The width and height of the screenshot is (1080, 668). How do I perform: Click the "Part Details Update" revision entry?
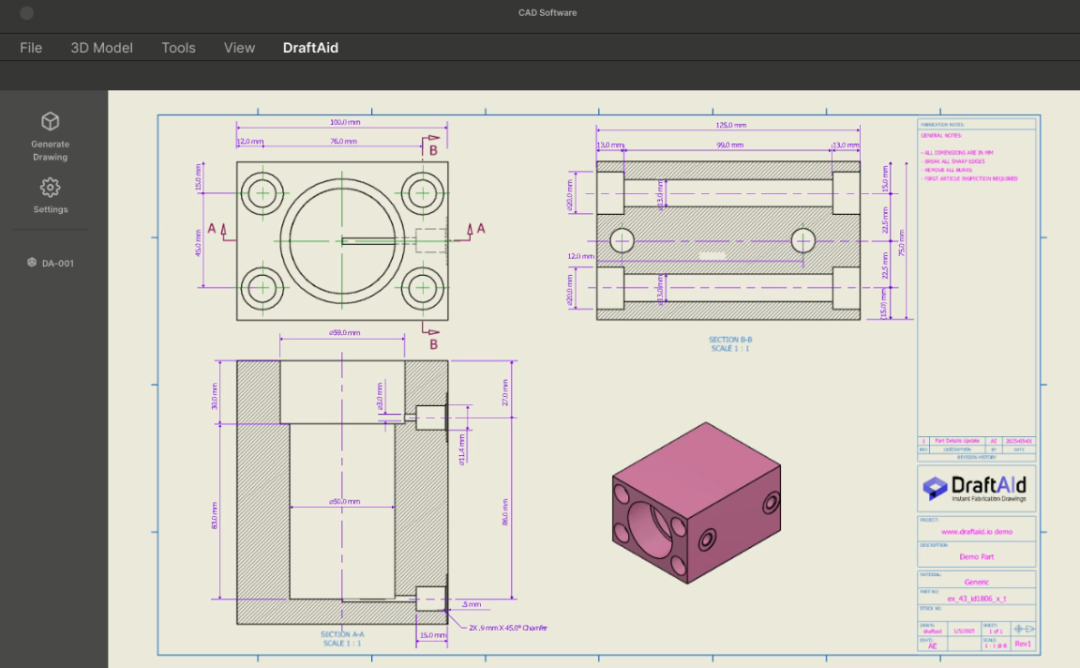point(957,441)
